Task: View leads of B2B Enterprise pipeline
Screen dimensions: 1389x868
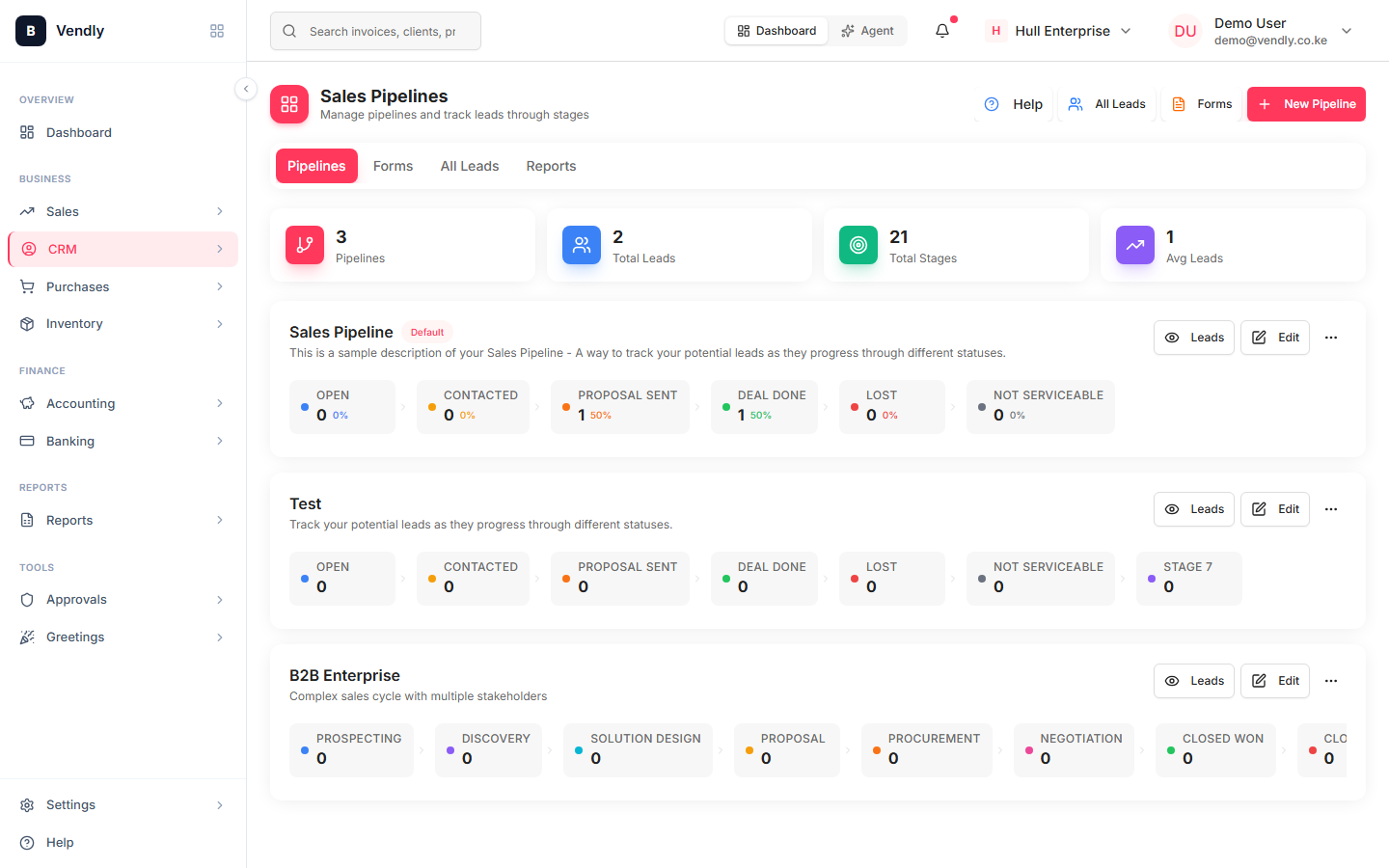Action: click(x=1194, y=681)
